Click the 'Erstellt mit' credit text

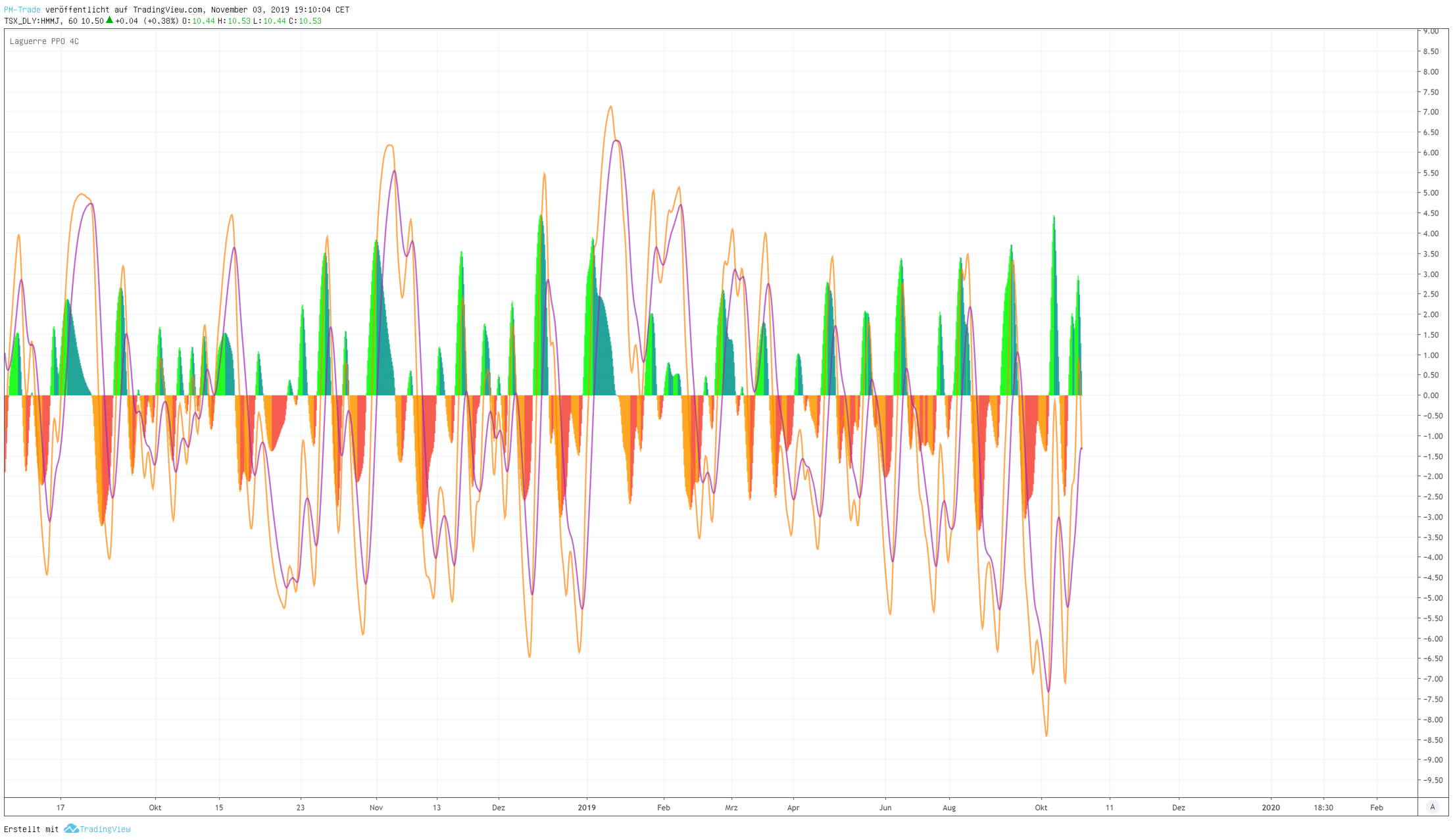point(31,829)
